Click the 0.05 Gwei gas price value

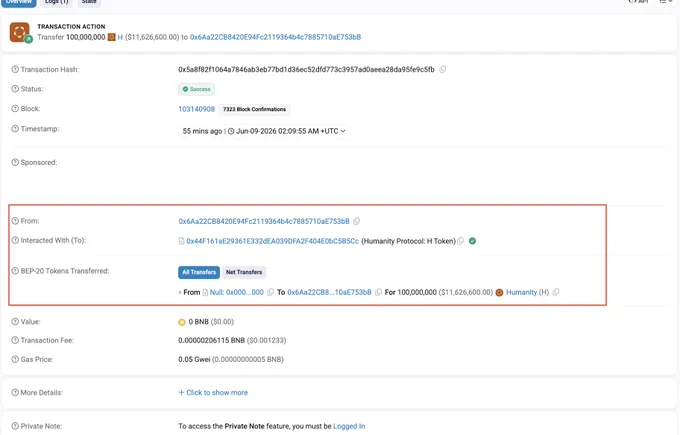[x=194, y=360]
